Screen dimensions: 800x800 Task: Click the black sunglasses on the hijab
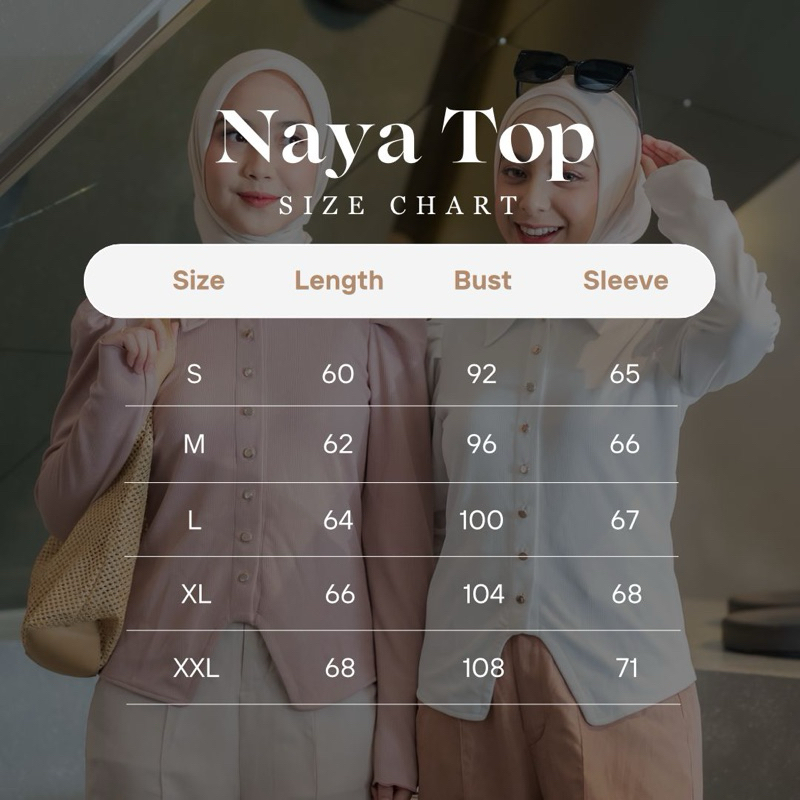click(x=576, y=74)
